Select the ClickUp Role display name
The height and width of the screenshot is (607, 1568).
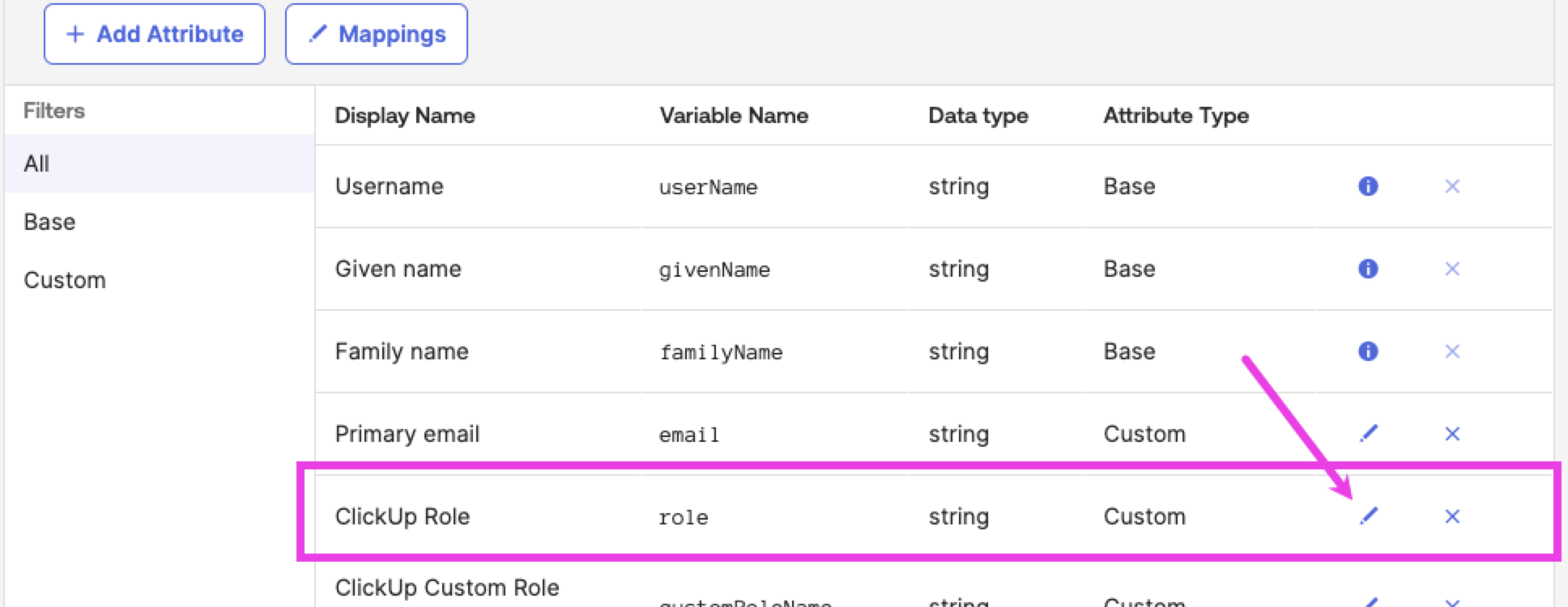[x=403, y=516]
